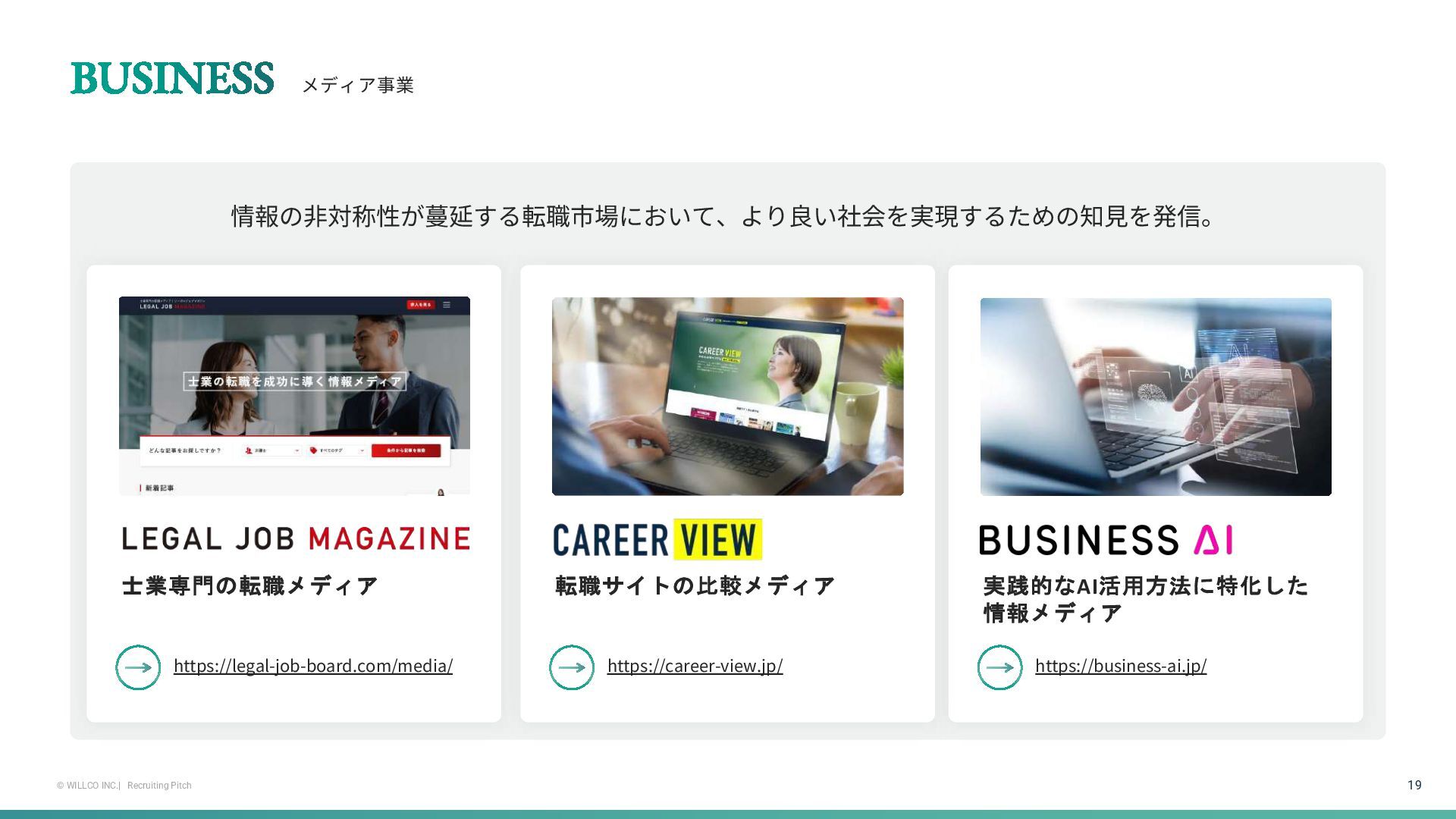Click the WILLCO INC. Recruiting Pitch footer
This screenshot has width=1456, height=819.
(124, 786)
